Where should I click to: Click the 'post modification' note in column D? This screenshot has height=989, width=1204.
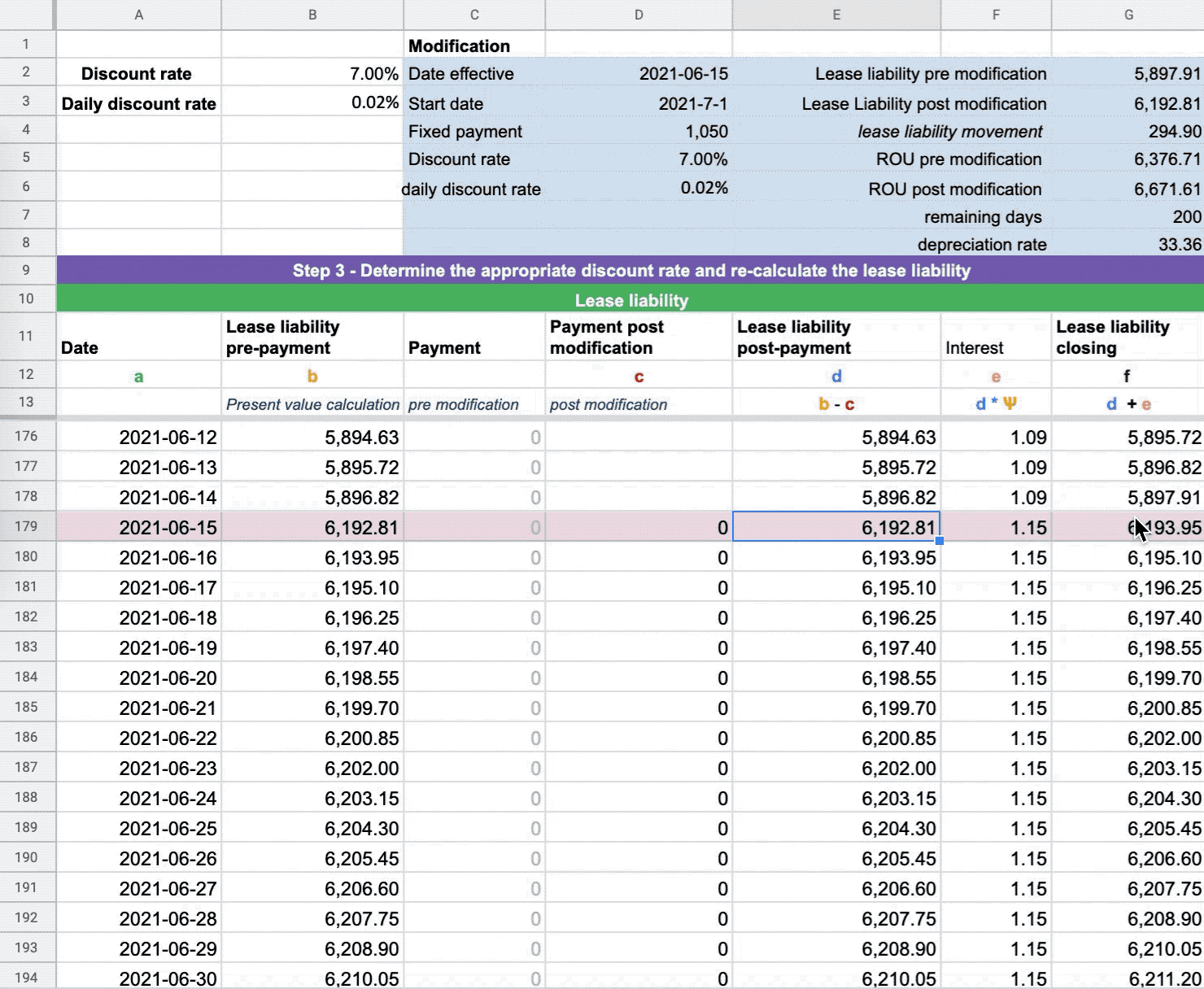(639, 403)
